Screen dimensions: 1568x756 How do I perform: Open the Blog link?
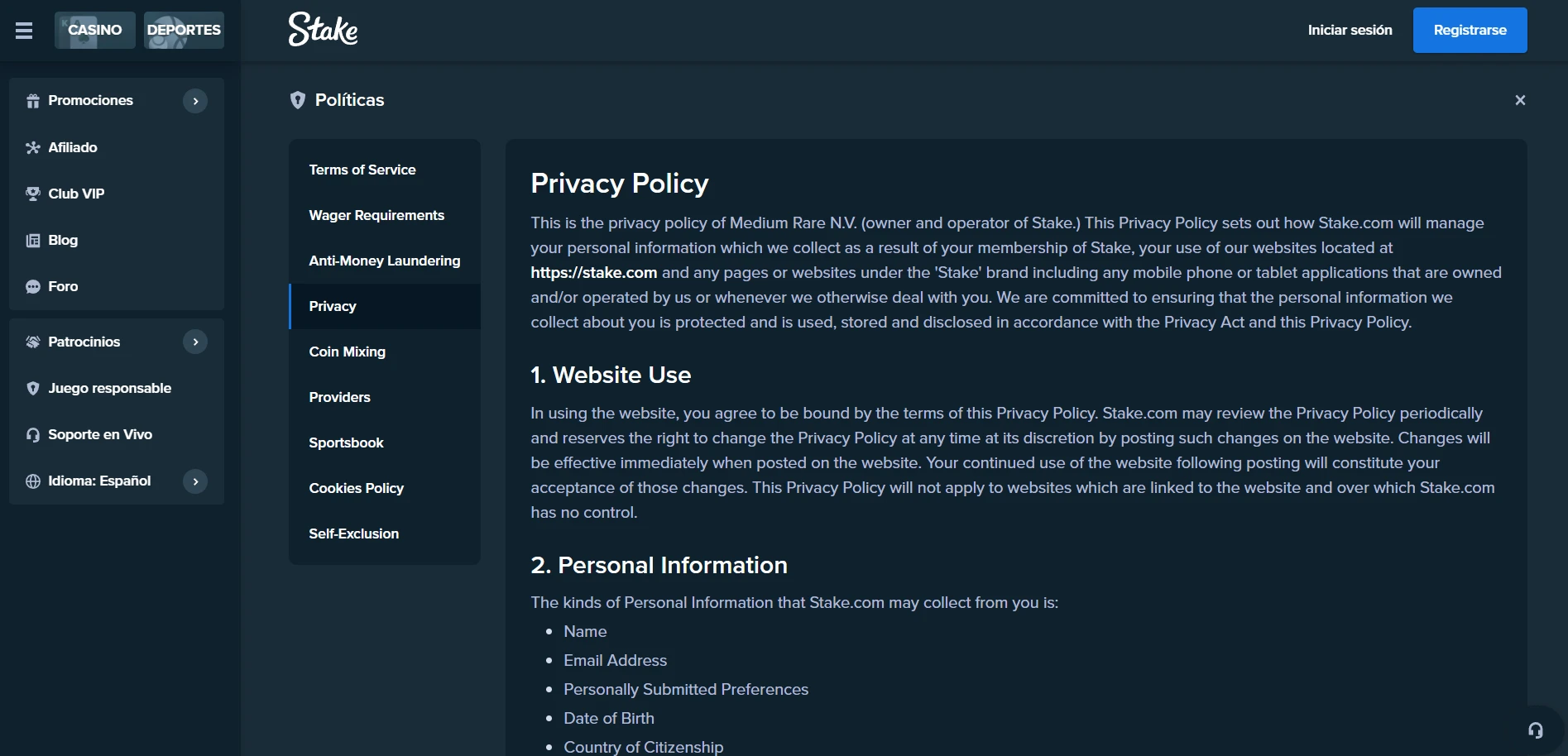click(x=63, y=240)
